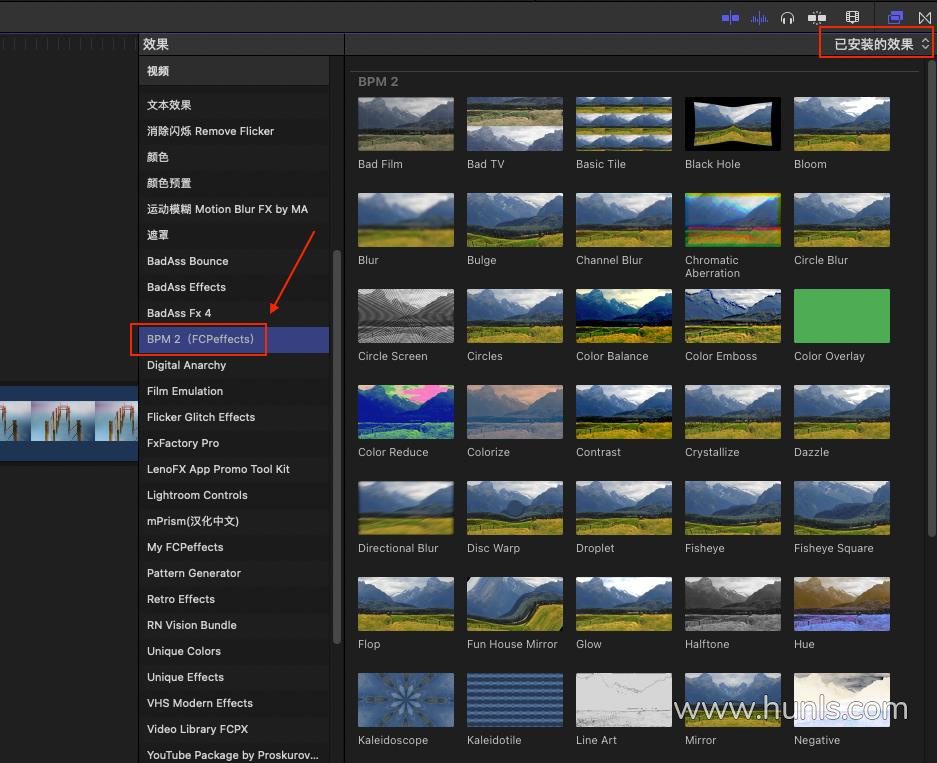
Task: Select the Chromatic Aberration effect
Action: (x=732, y=220)
